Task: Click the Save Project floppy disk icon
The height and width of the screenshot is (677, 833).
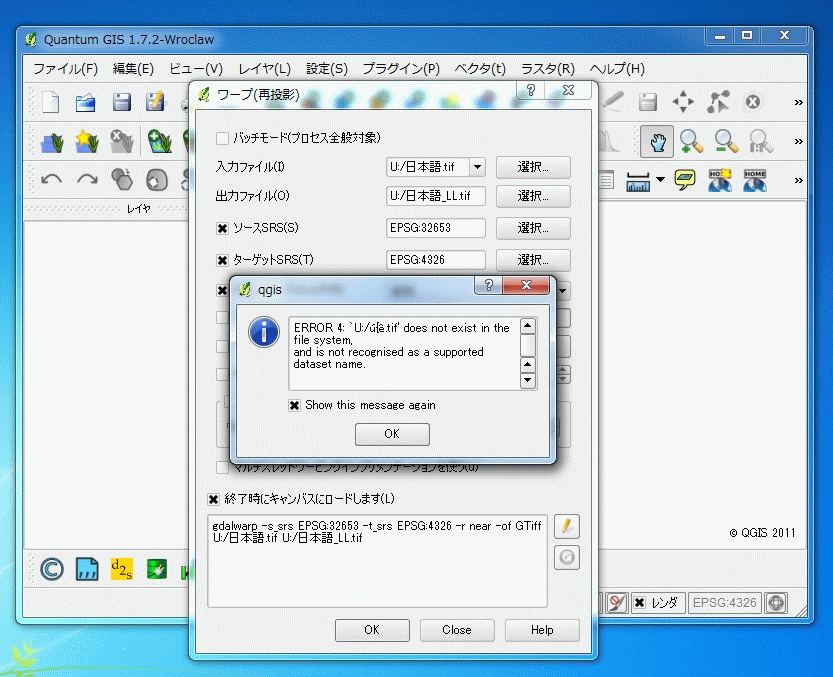Action: (x=121, y=102)
